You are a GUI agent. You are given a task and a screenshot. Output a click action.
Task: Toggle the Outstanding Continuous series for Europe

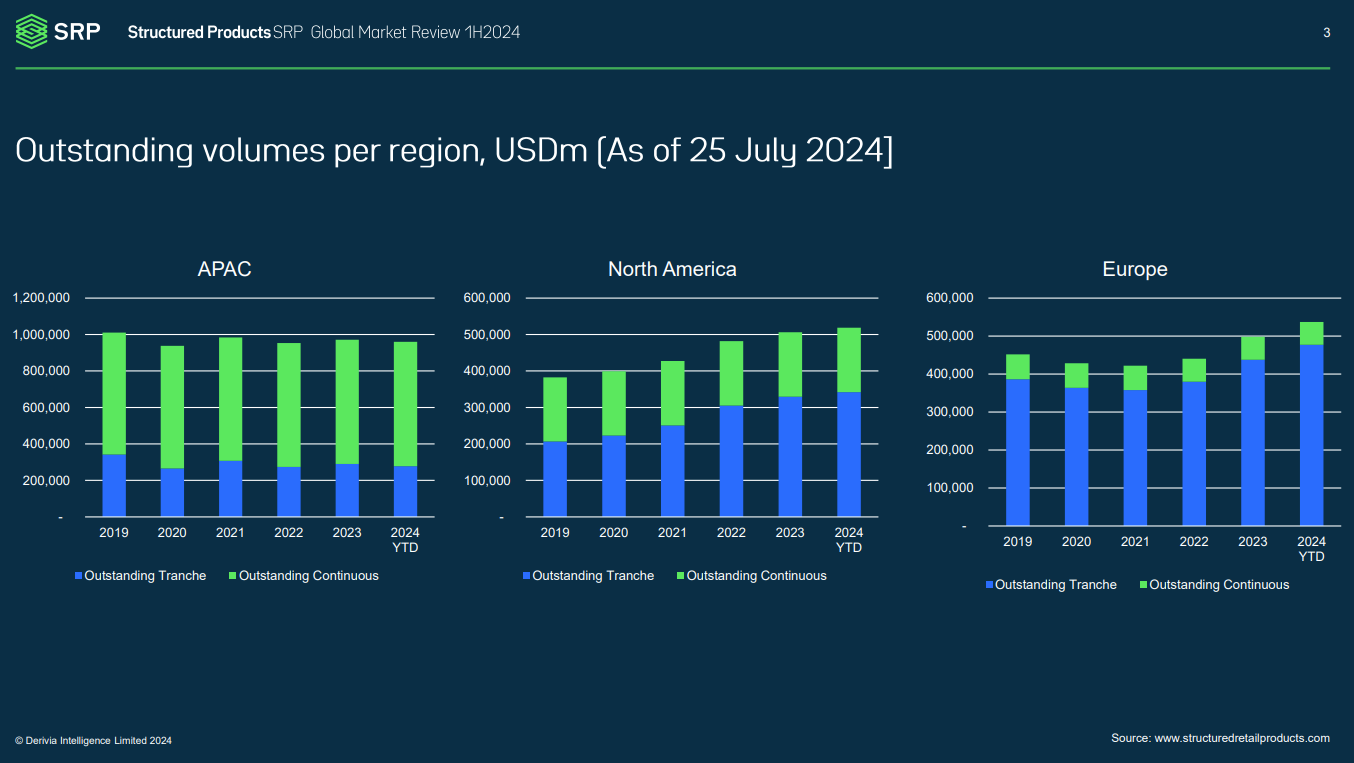pos(1214,584)
